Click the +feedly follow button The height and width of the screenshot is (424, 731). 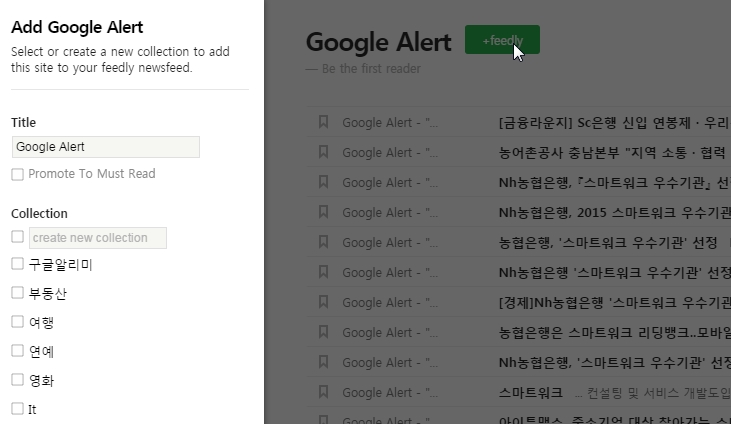[502, 41]
